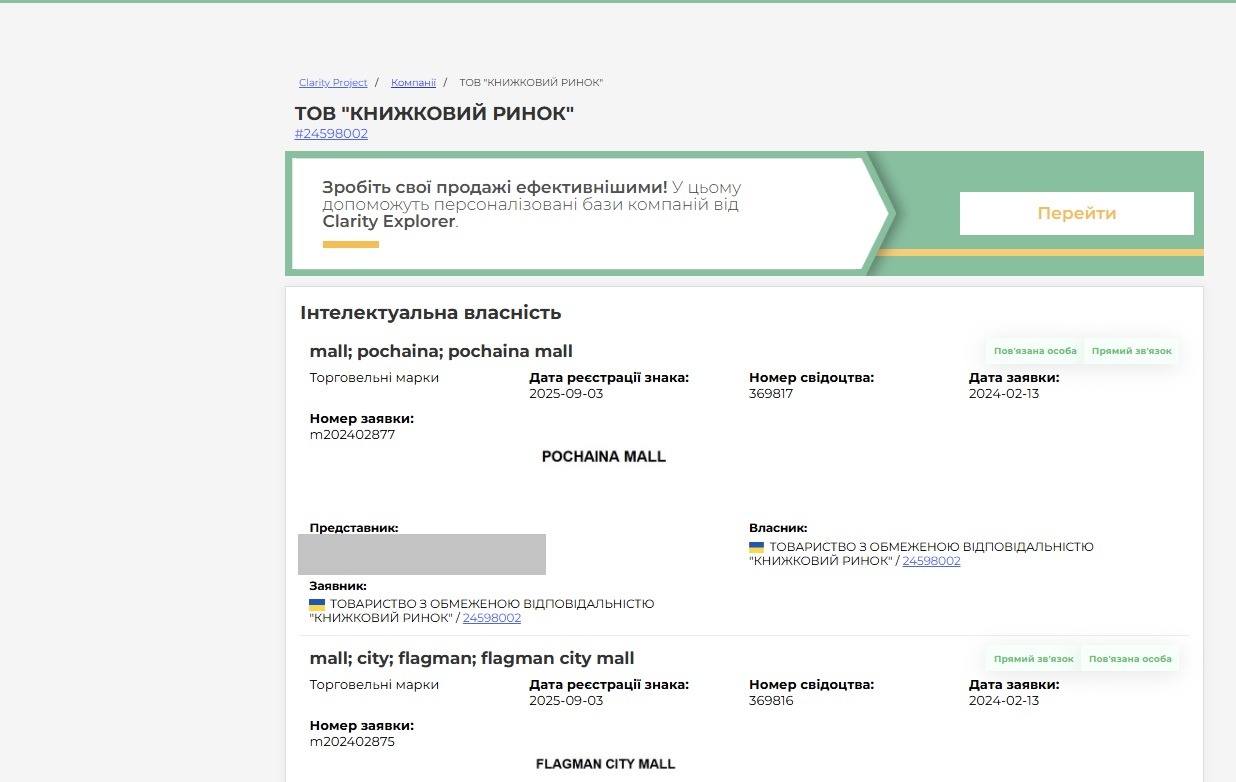The image size is (1236, 782).
Task: Click the POCHAINA MALL trademark image
Action: point(604,457)
